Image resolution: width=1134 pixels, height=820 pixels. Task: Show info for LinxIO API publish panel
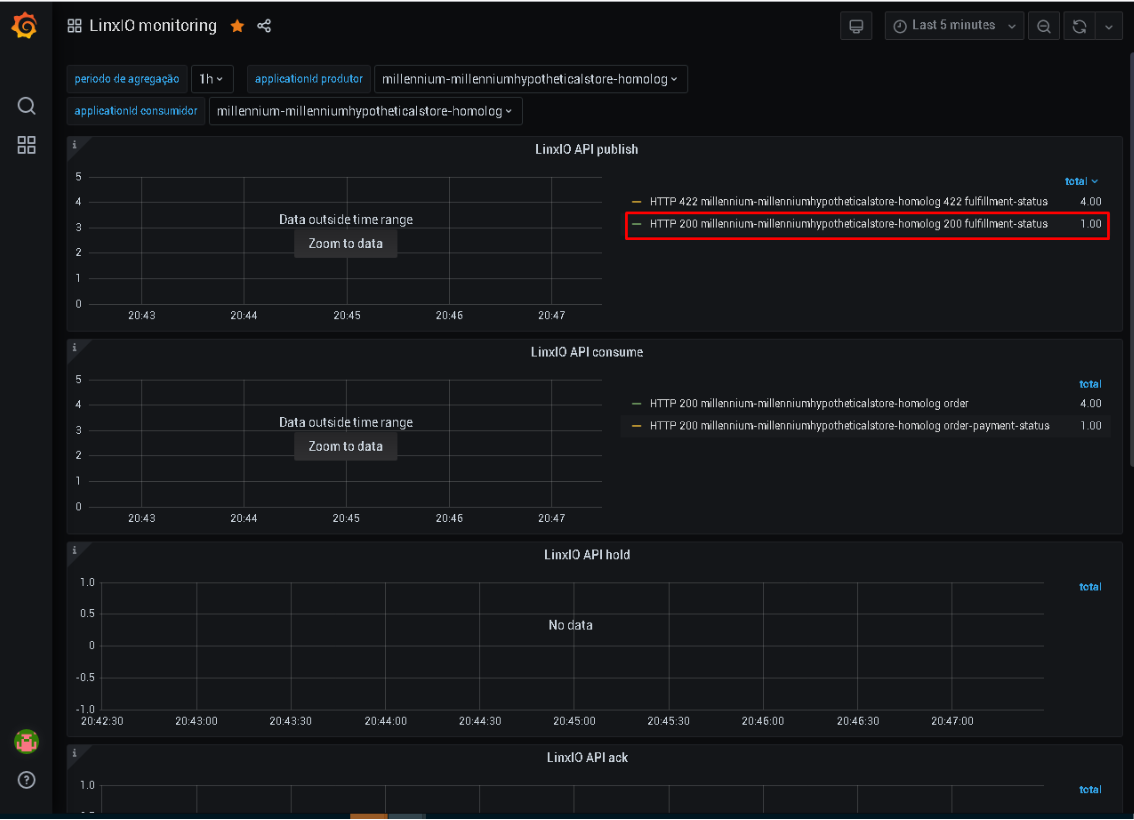(74, 145)
